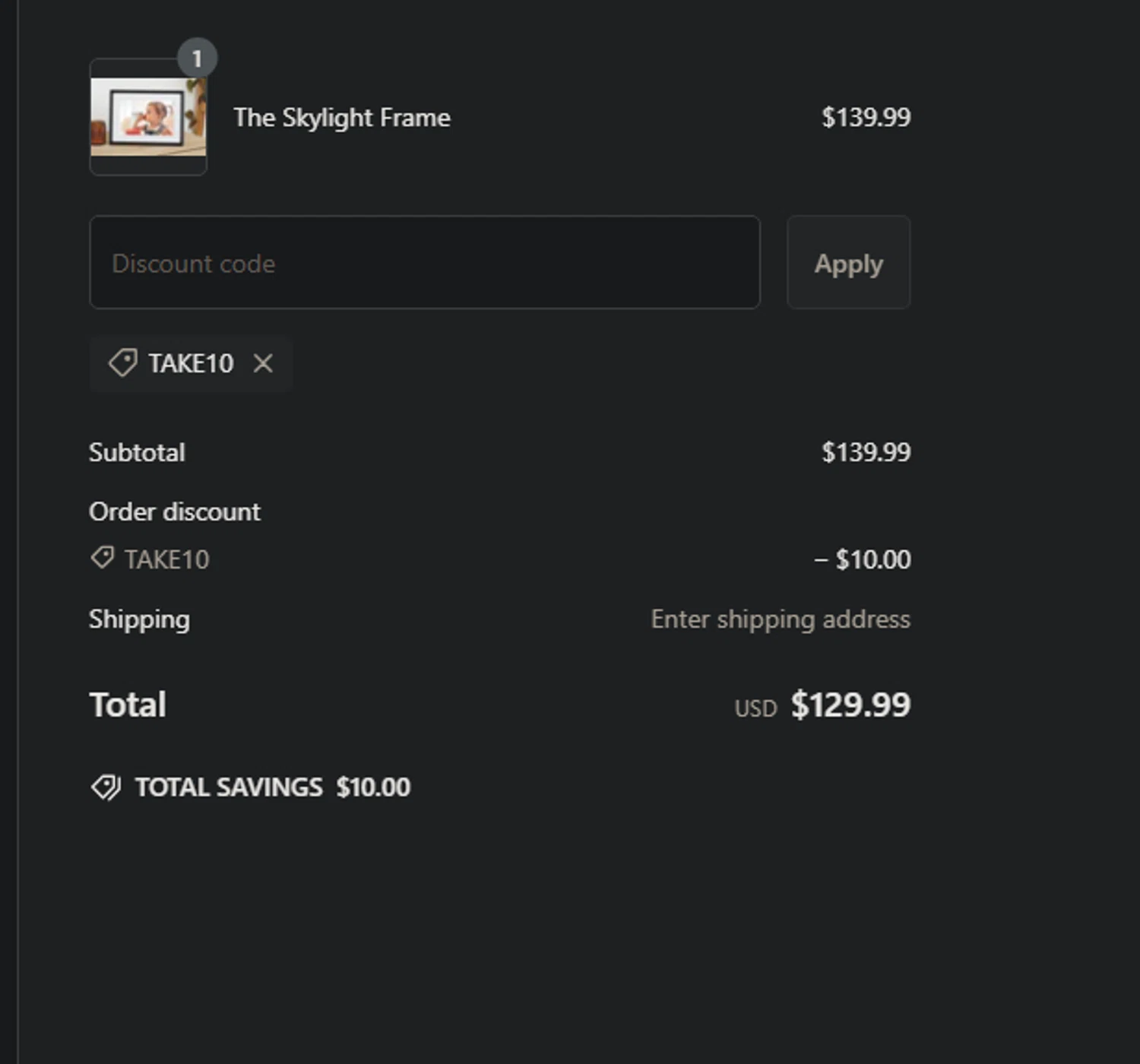Focus the Discount code input field

pos(425,262)
